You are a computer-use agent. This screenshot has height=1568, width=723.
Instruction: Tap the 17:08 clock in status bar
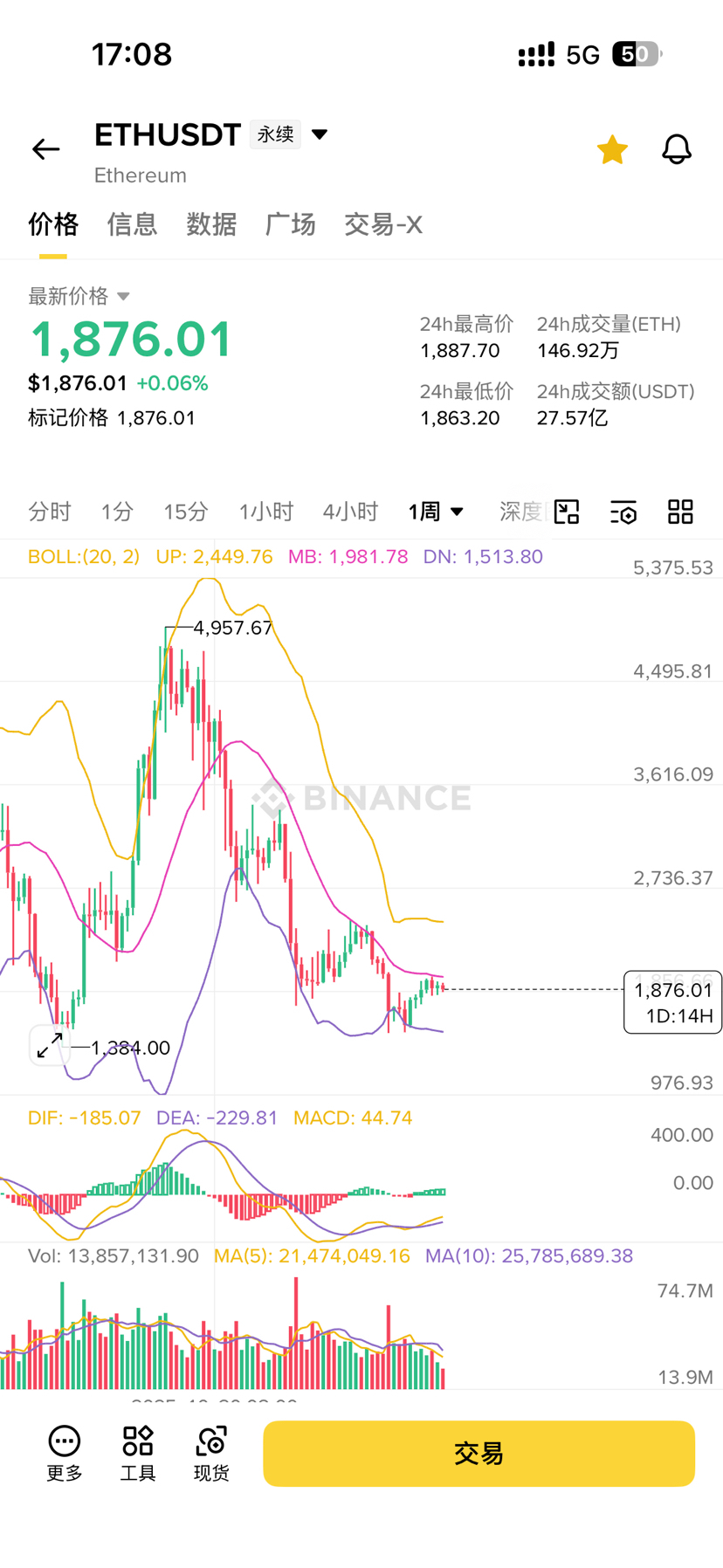pyautogui.click(x=132, y=54)
